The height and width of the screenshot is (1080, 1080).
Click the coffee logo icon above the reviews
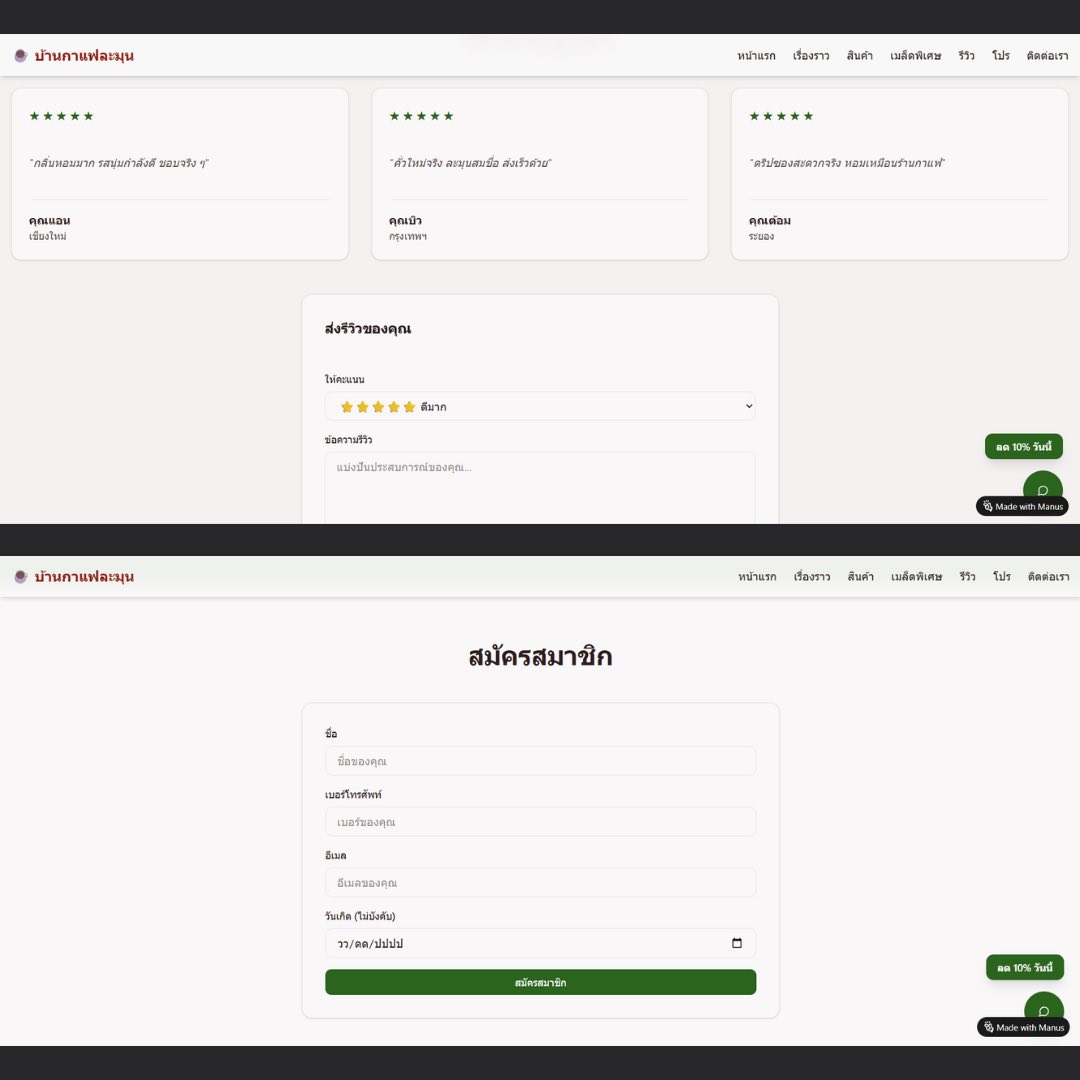[20, 56]
